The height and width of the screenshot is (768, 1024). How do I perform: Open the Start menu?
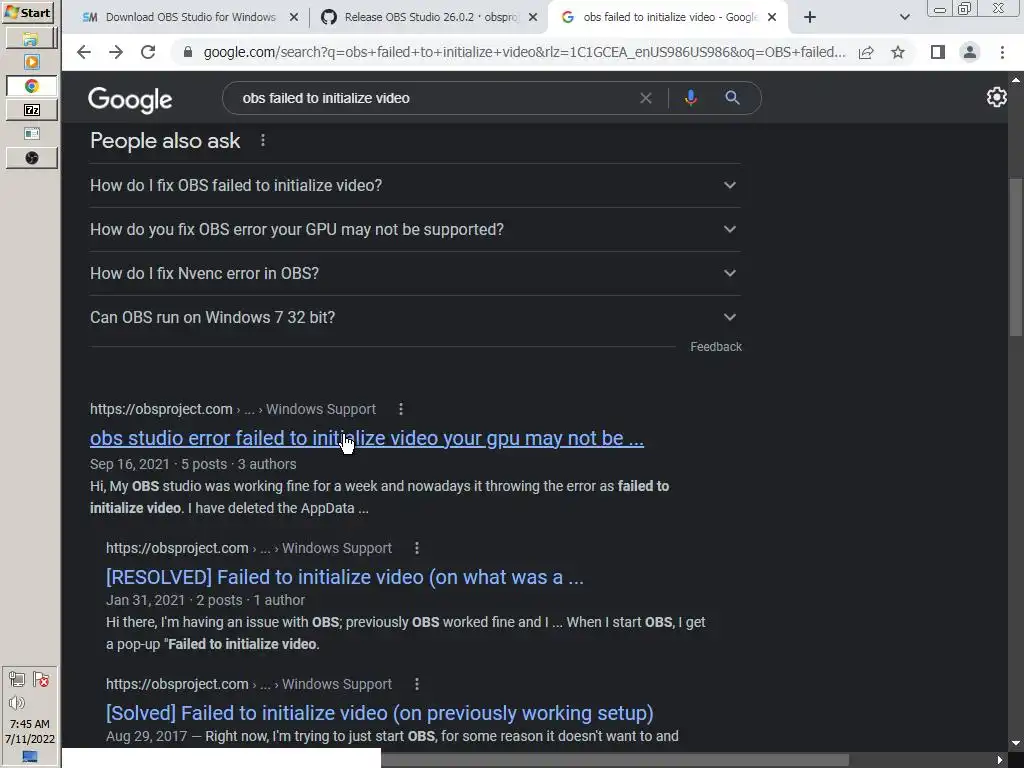(27, 12)
